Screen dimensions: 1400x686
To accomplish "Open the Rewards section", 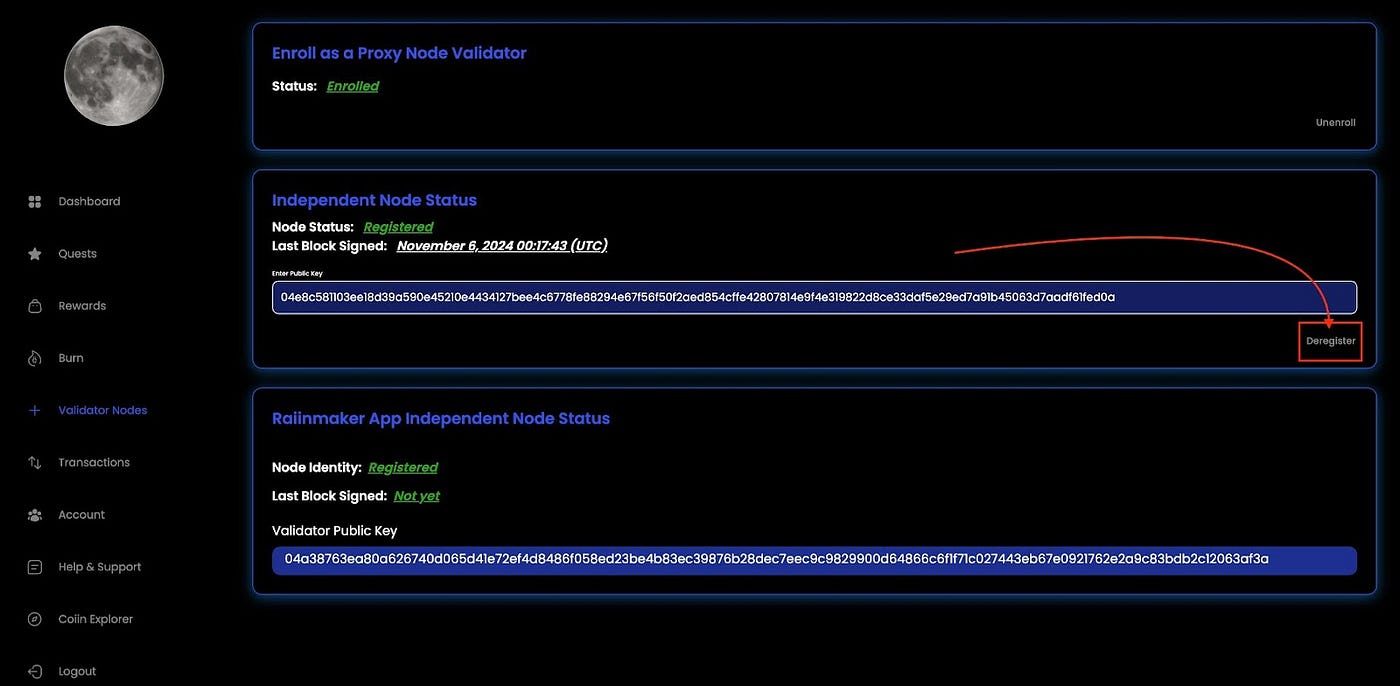I will (82, 306).
